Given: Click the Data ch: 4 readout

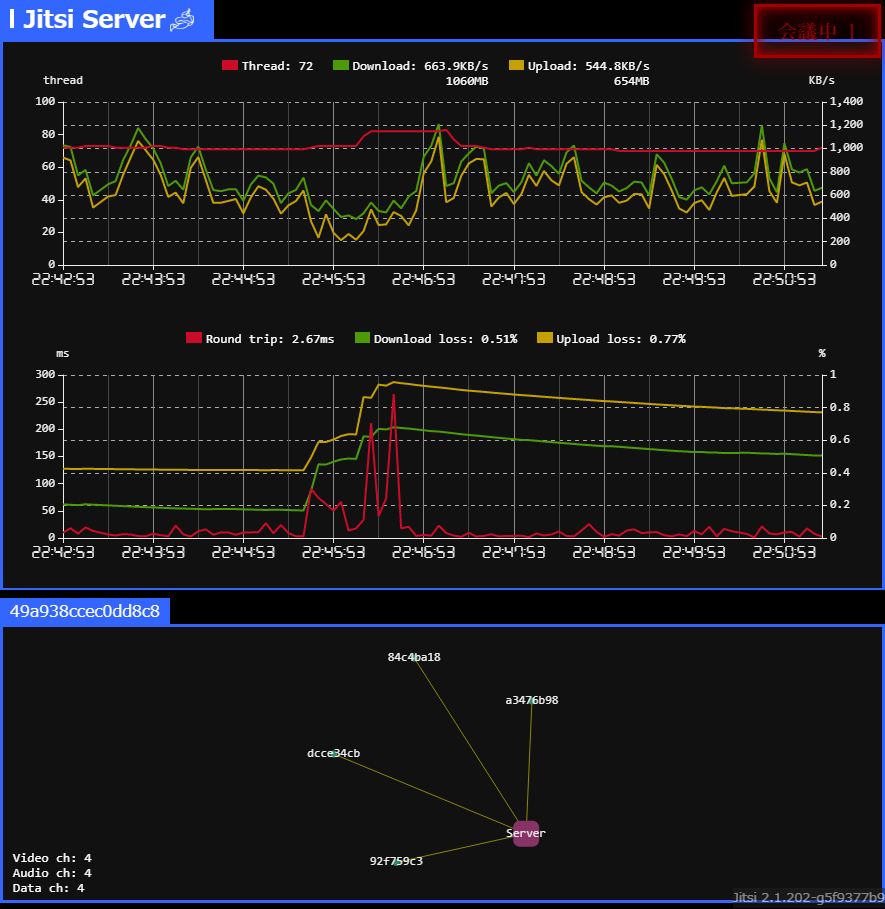Looking at the screenshot, I should [49, 888].
